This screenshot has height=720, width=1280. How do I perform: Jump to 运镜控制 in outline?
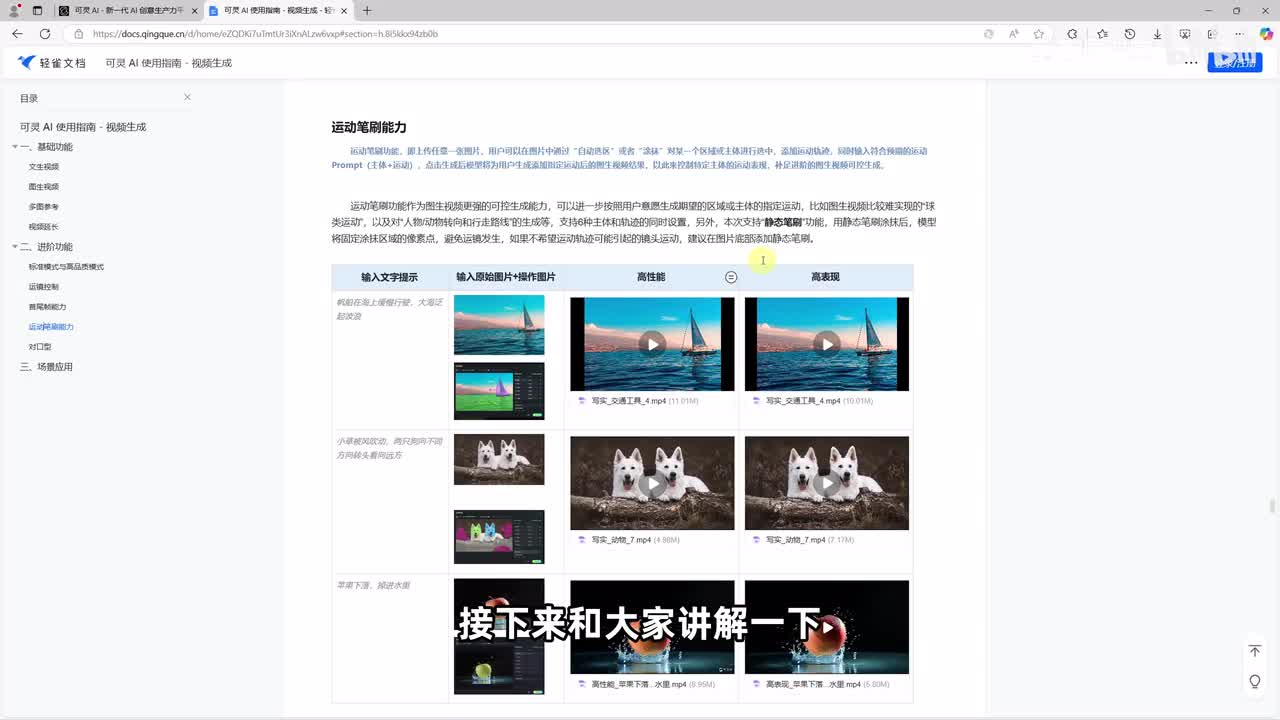point(44,287)
